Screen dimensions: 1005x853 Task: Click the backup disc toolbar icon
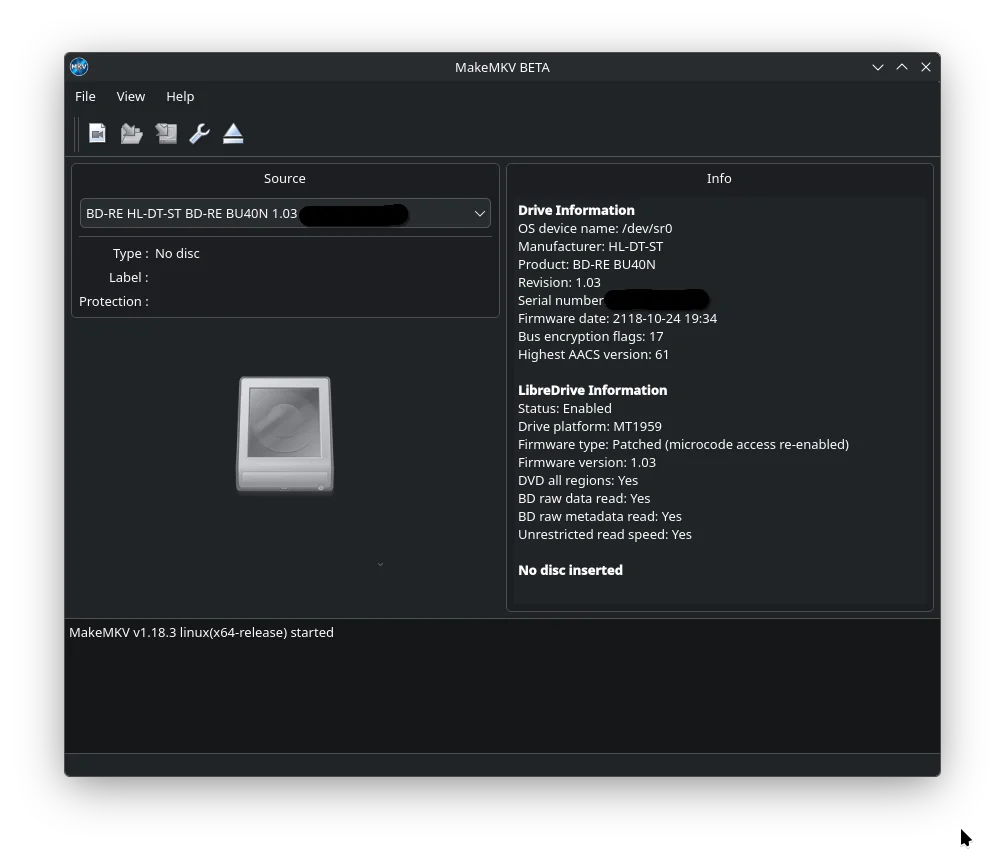point(166,133)
